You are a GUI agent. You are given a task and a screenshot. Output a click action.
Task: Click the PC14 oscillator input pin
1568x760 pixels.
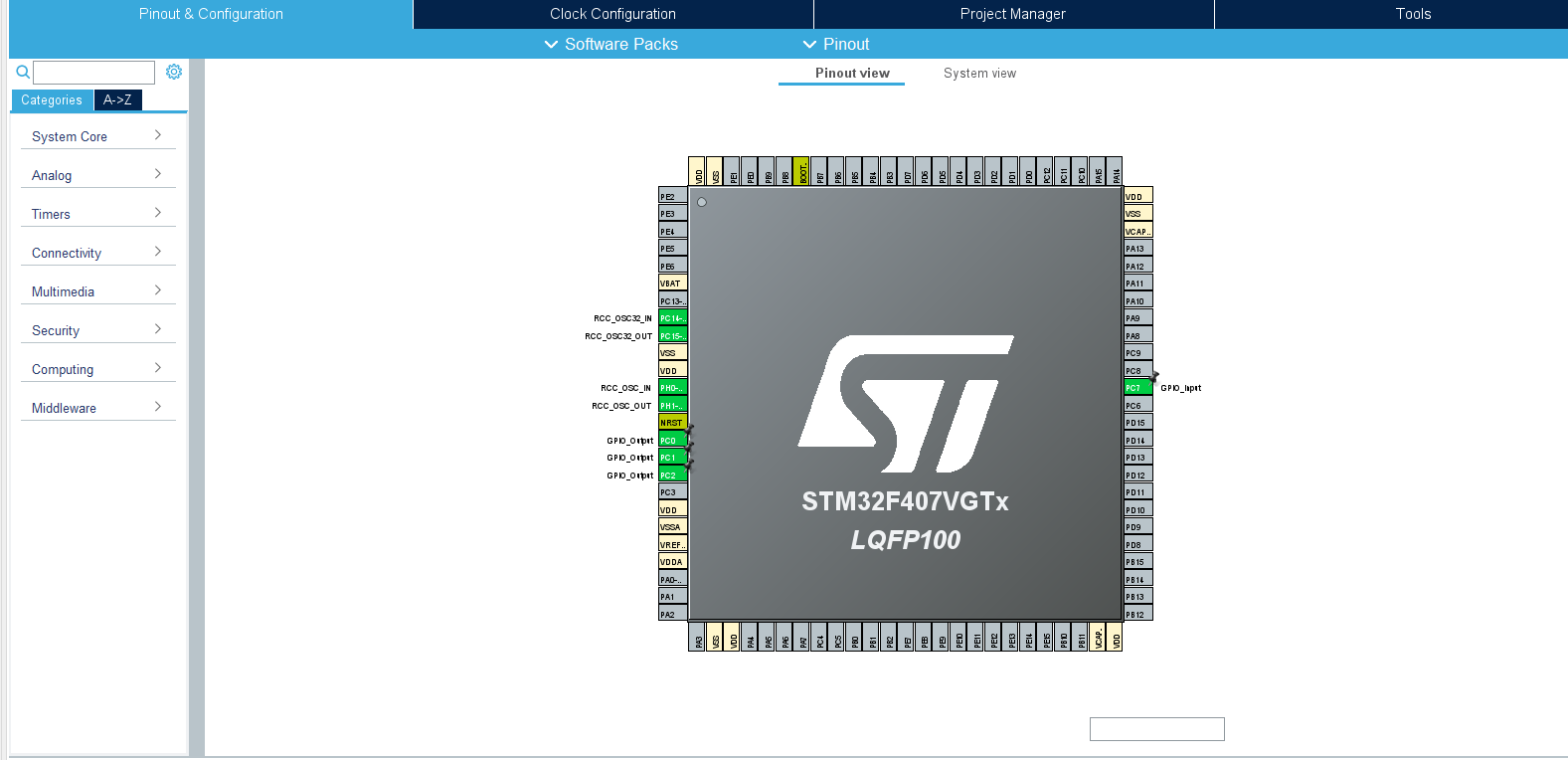click(x=673, y=318)
